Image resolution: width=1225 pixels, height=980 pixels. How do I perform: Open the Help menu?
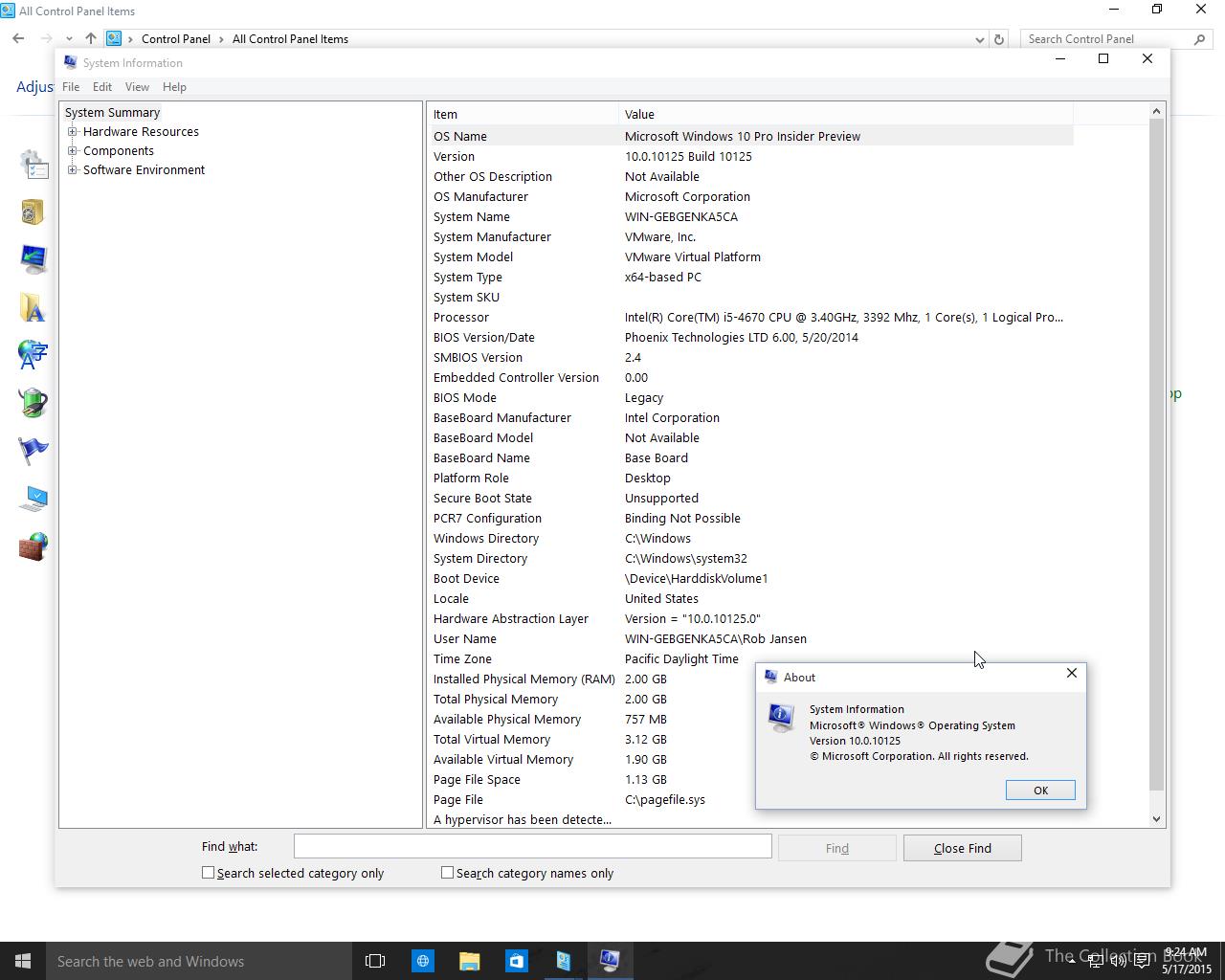click(x=174, y=87)
